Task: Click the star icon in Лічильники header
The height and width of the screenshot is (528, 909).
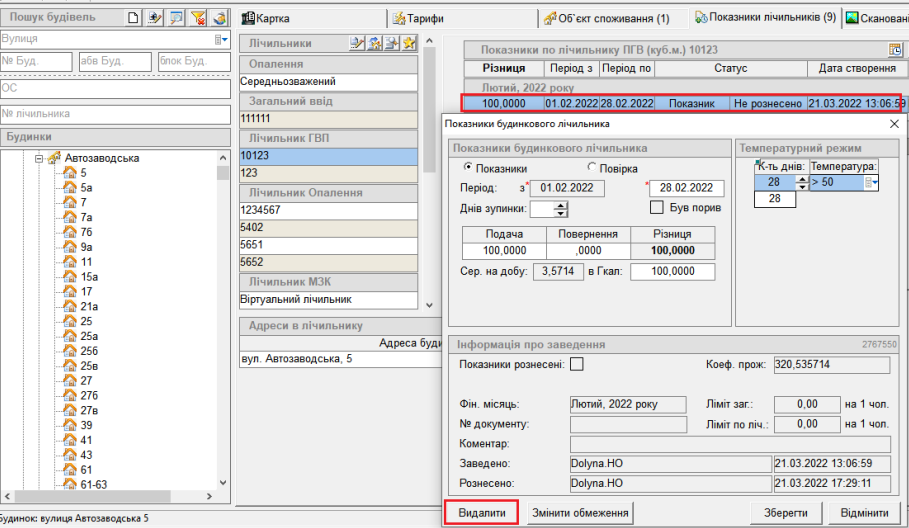Action: pos(409,43)
